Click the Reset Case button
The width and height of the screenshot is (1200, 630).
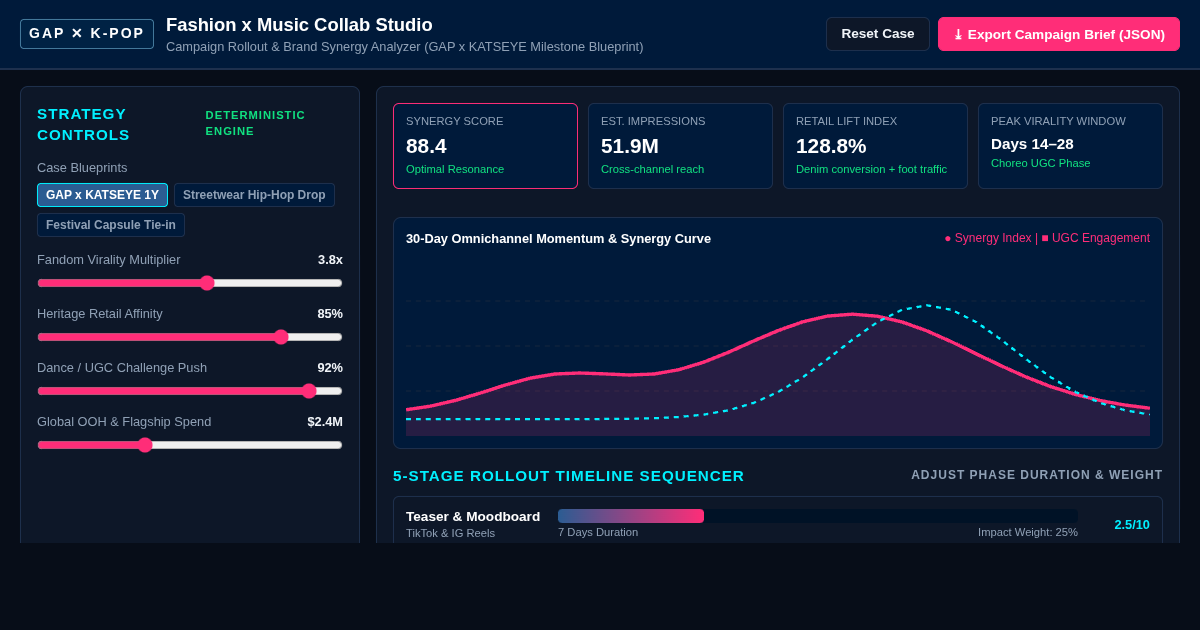point(877,34)
